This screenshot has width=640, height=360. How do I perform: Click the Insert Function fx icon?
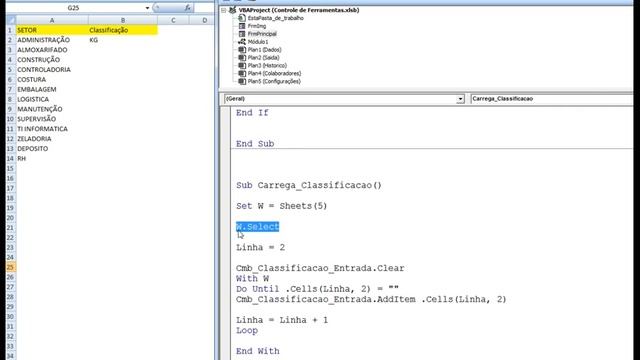pyautogui.click(x=187, y=8)
